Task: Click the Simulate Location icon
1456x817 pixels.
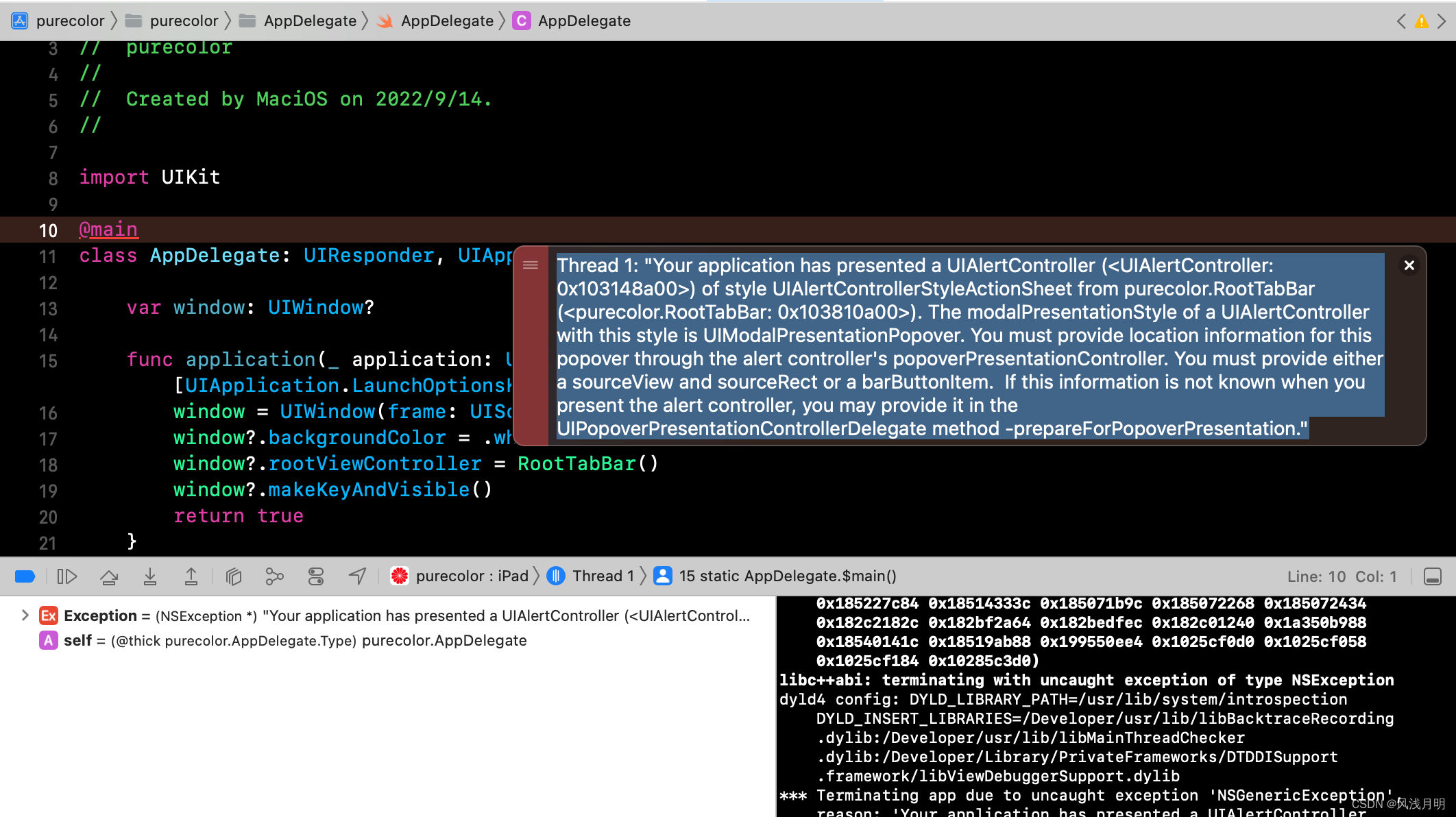Action: pyautogui.click(x=356, y=576)
